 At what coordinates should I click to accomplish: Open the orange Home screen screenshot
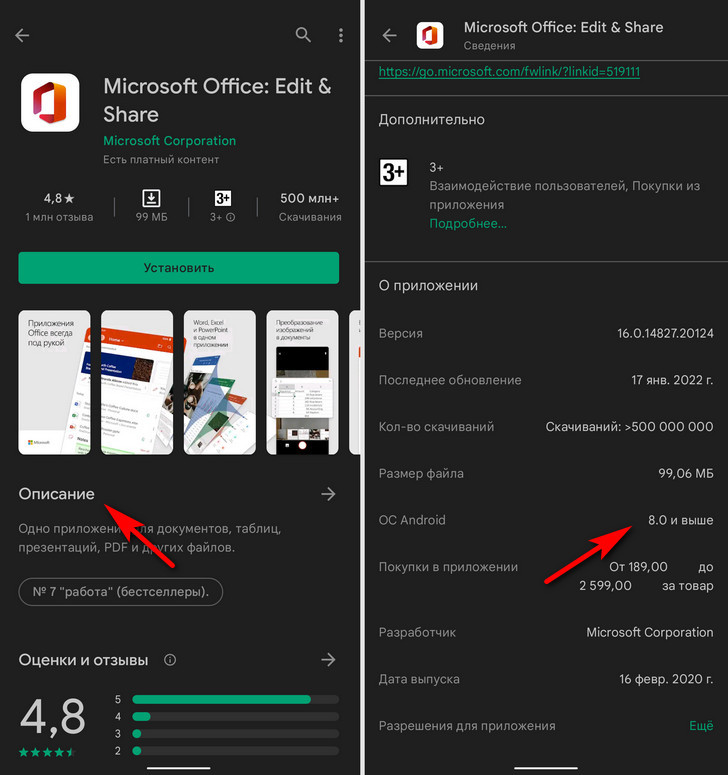[x=137, y=382]
